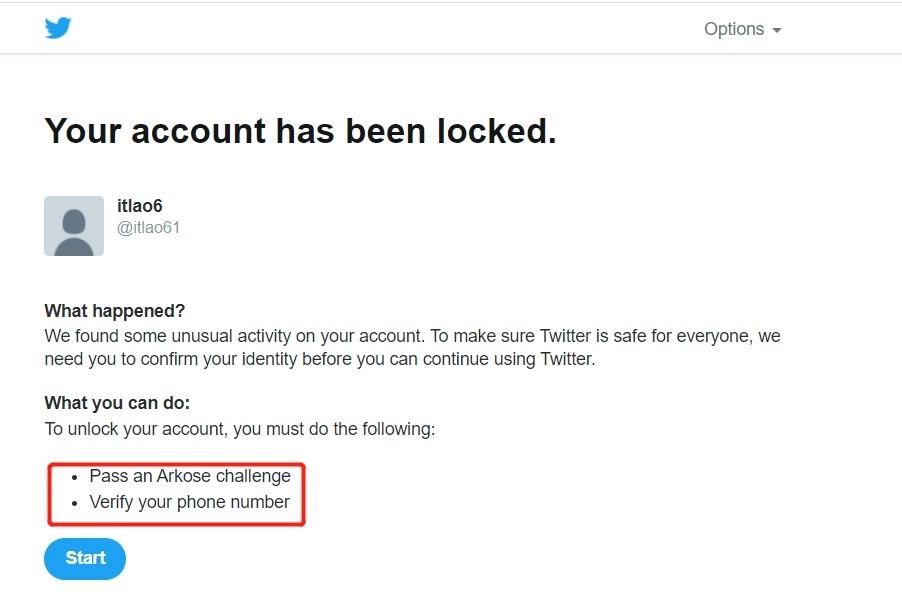Click the Twitter bird logo

(58, 28)
